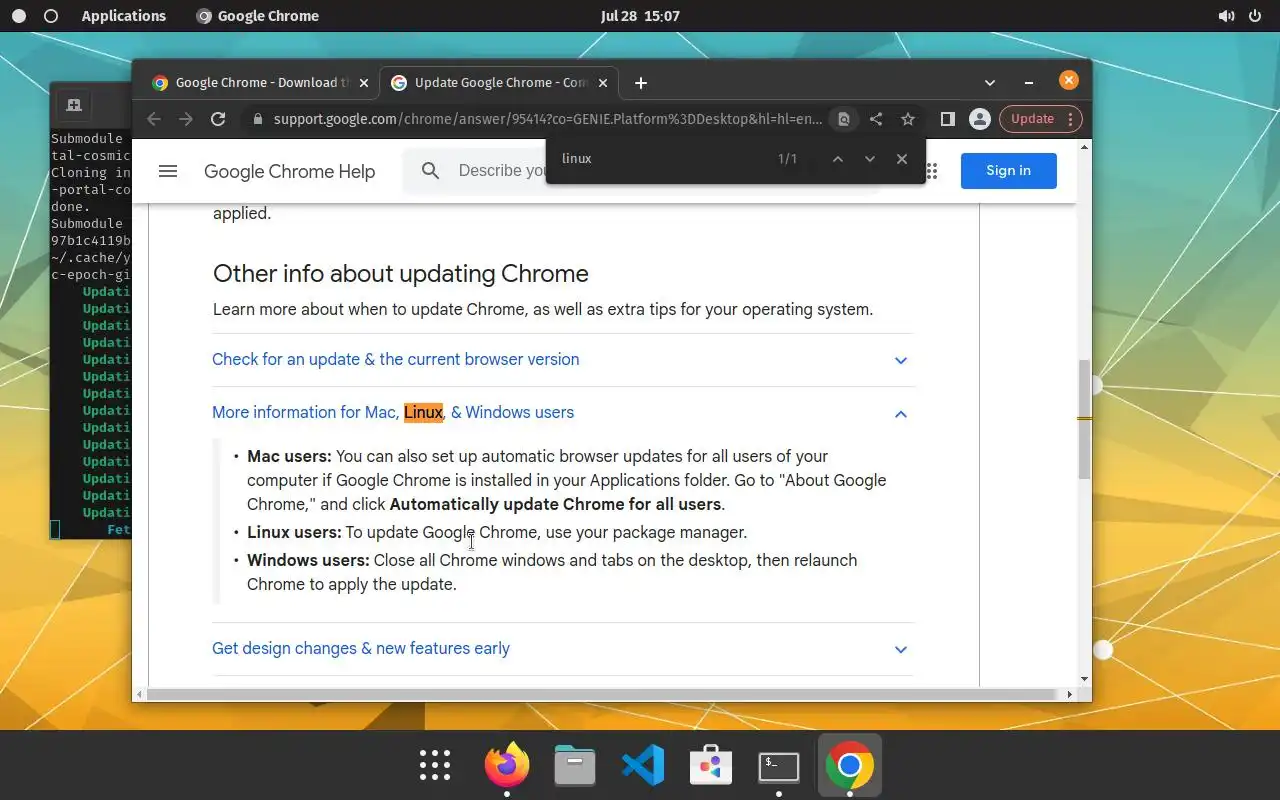Open Chrome side panel icon
Viewport: 1280px width, 800px height.
click(x=948, y=119)
